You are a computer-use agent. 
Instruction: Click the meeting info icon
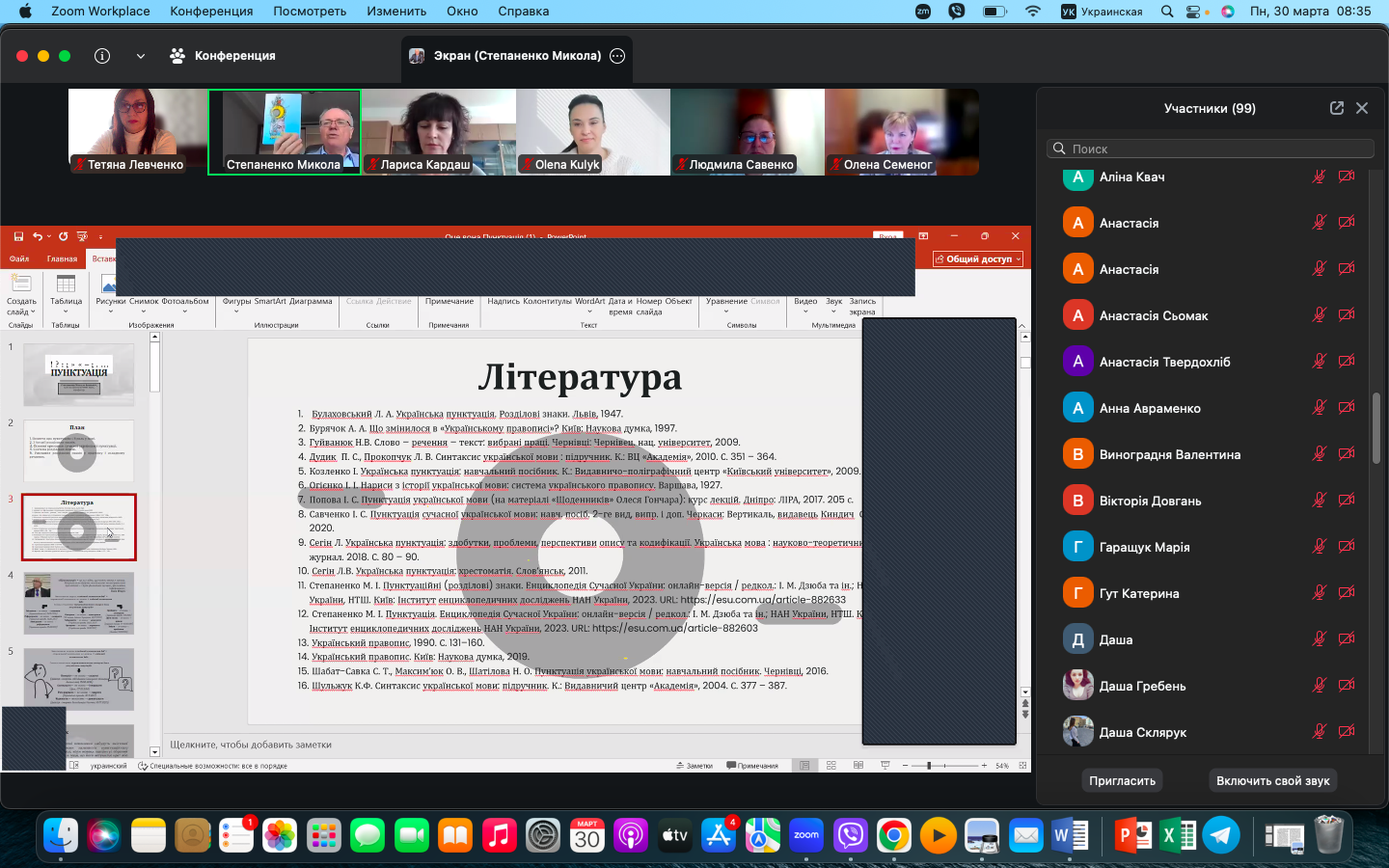point(102,56)
